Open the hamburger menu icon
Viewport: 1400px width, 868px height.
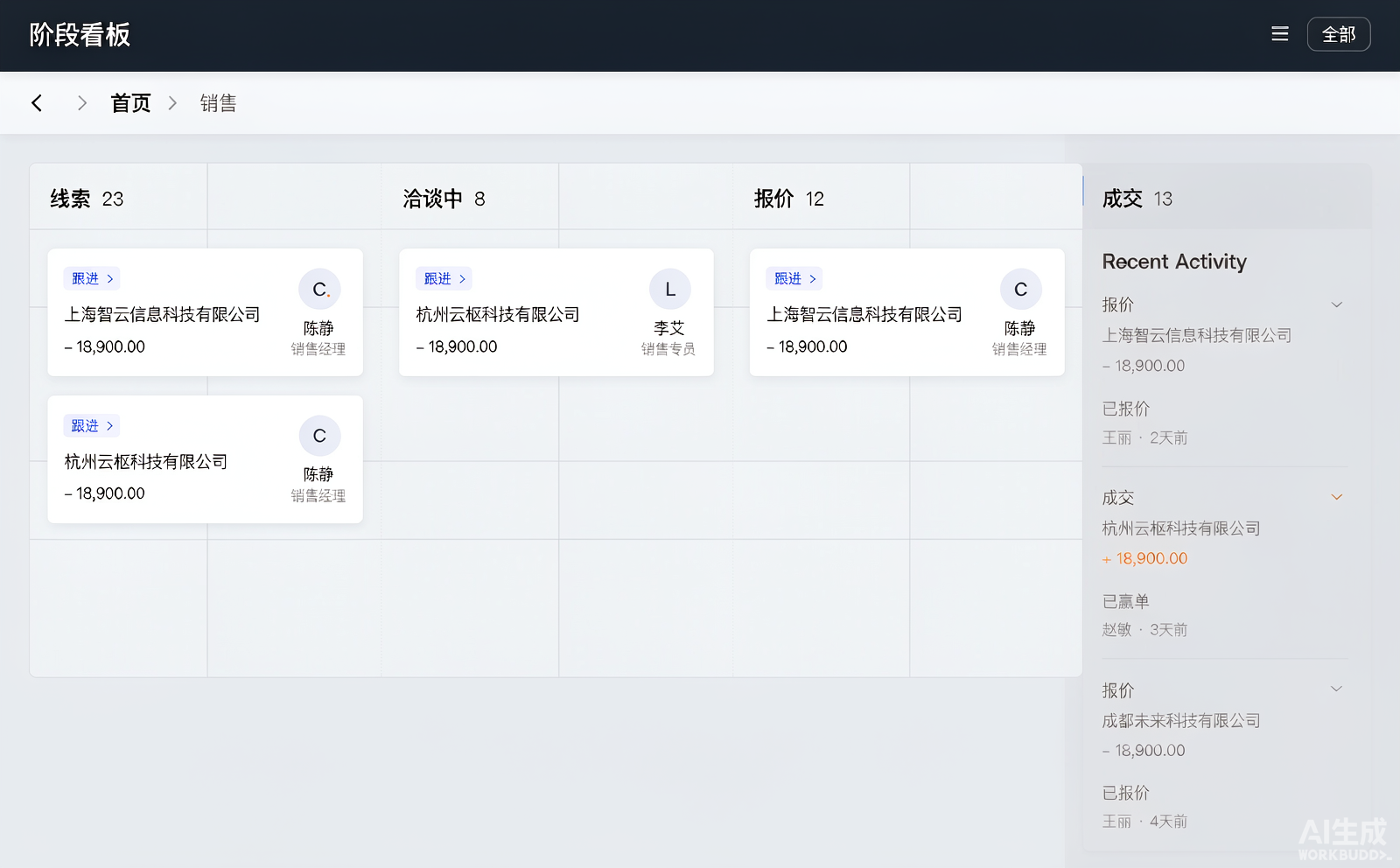coord(1279,34)
